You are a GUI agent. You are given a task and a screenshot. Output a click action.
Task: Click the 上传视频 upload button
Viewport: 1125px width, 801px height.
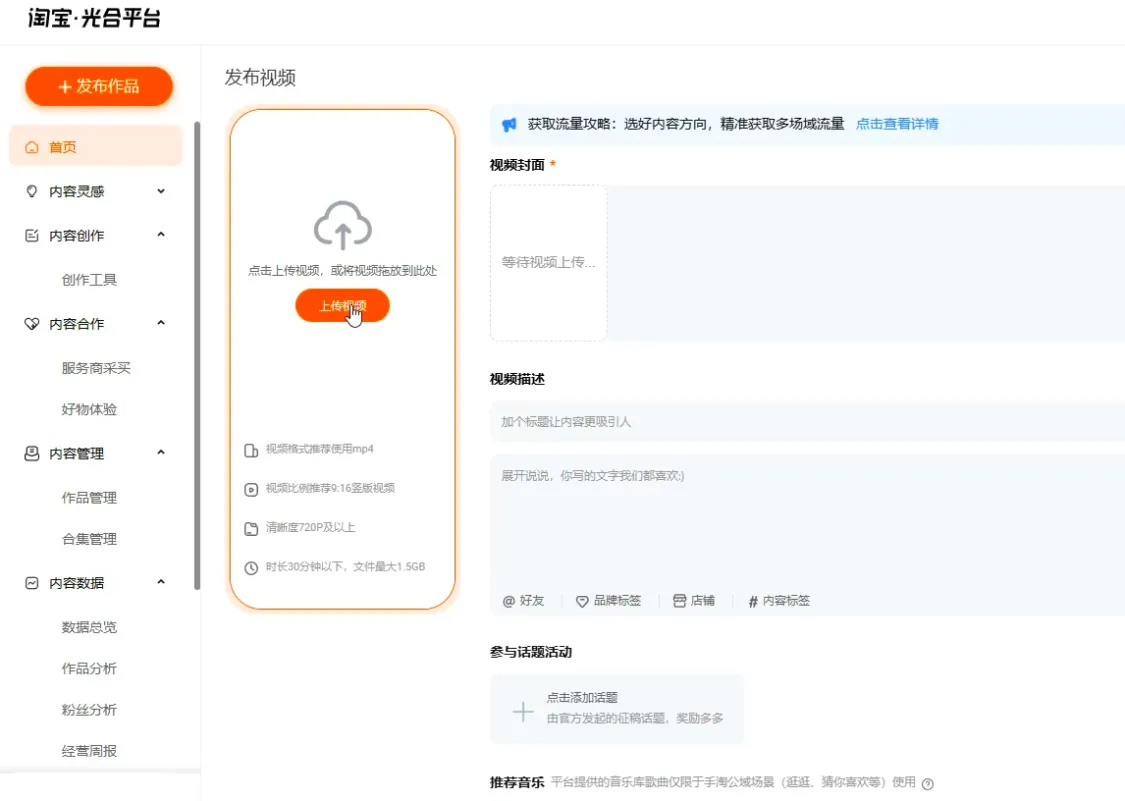tap(343, 305)
